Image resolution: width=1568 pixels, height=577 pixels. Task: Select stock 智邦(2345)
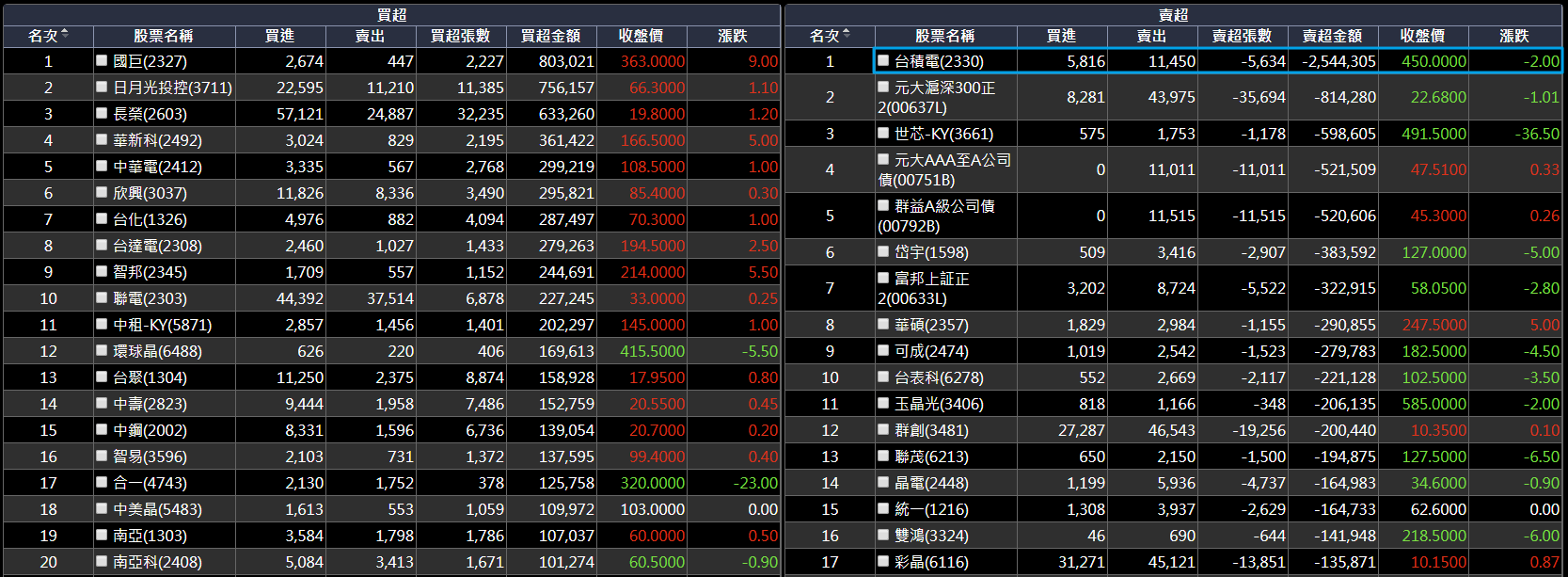[x=150, y=272]
